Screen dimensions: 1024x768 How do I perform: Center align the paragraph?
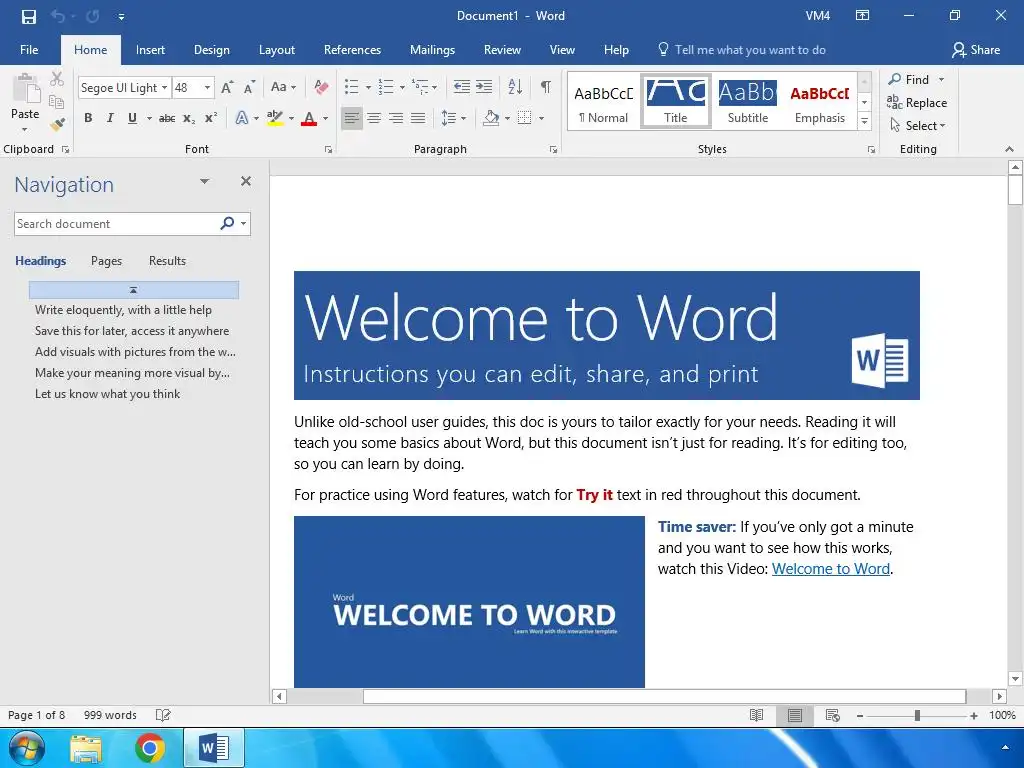(x=374, y=118)
